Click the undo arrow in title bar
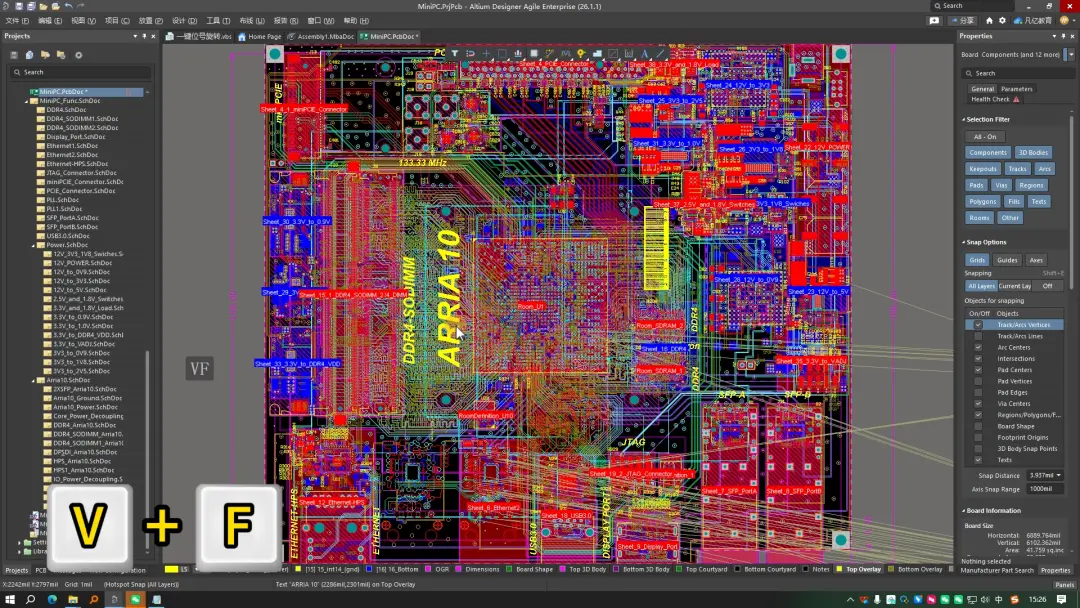Viewport: 1080px width, 608px height. (x=68, y=6)
